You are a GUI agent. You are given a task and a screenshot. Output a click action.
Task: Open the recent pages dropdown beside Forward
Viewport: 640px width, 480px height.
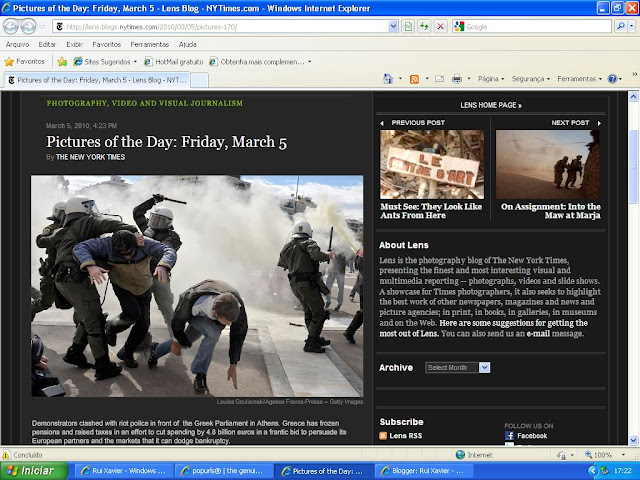tap(42, 27)
